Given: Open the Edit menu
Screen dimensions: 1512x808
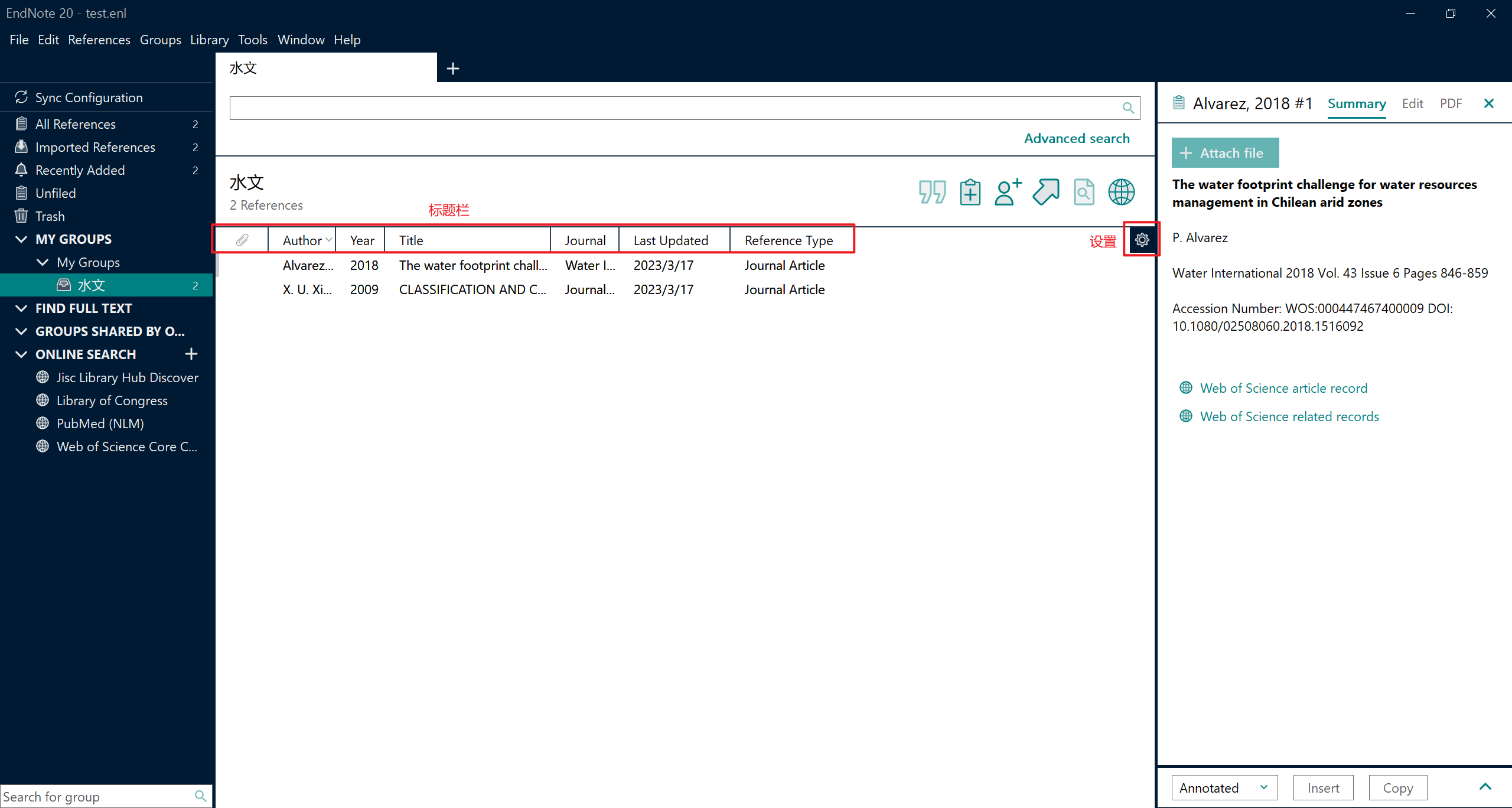Looking at the screenshot, I should tap(48, 40).
